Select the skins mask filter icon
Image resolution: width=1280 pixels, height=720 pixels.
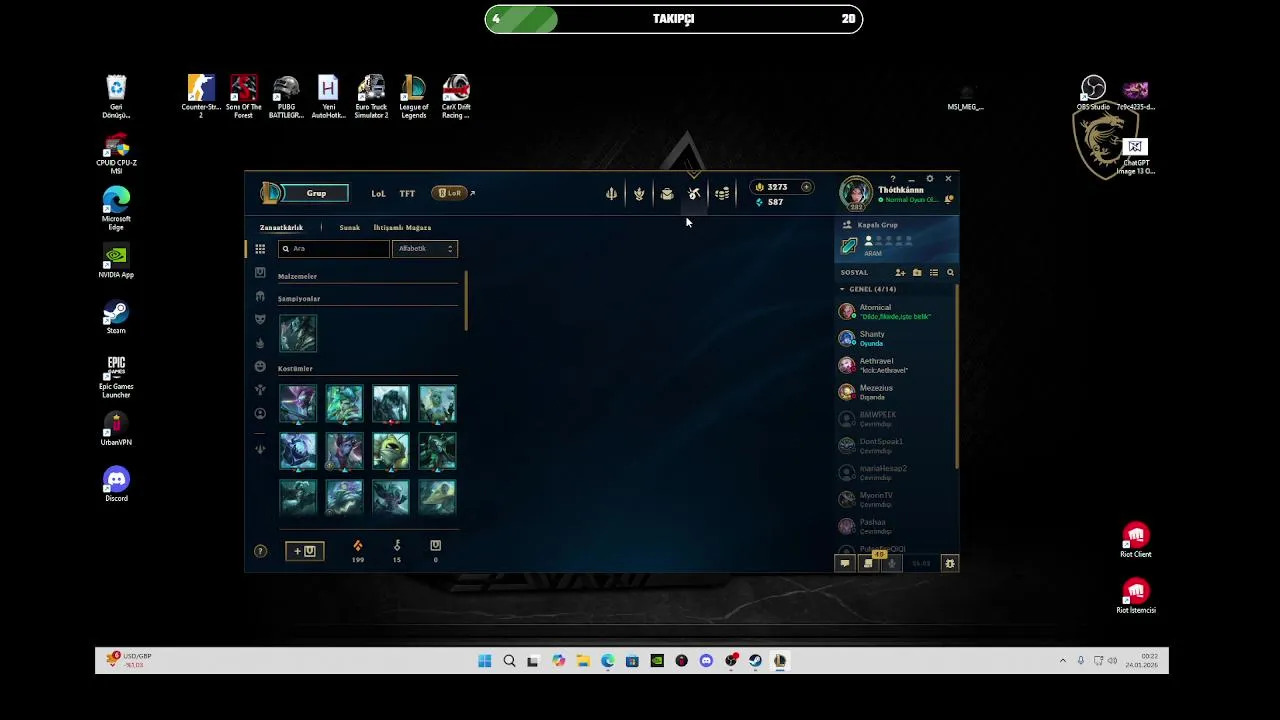point(260,319)
